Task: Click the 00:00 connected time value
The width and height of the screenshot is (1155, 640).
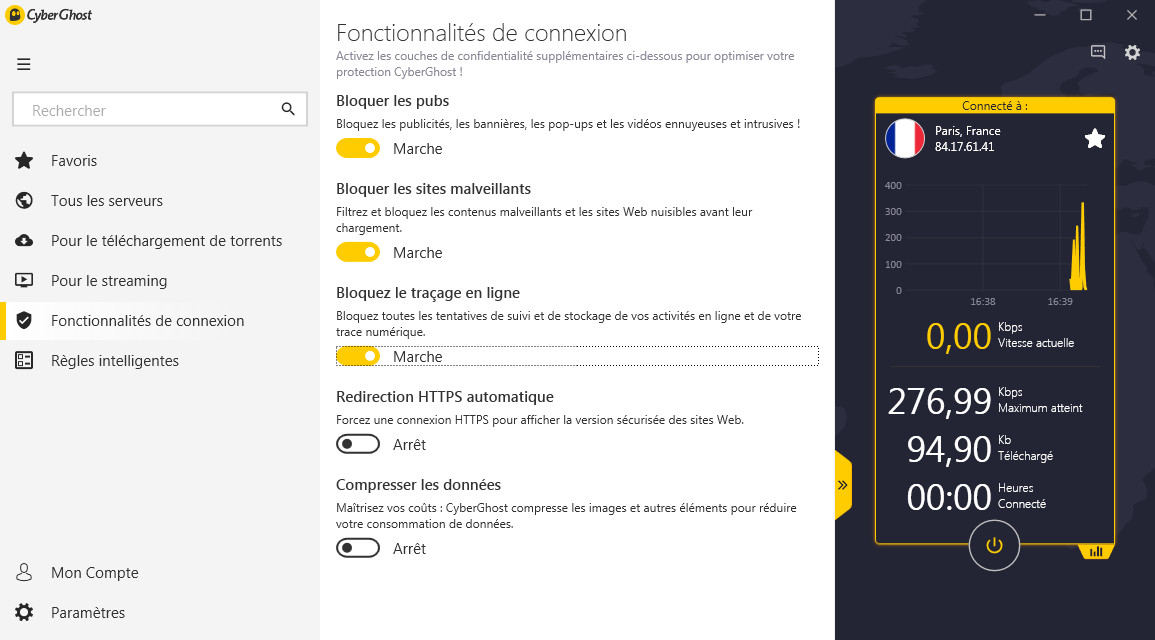Action: point(949,497)
